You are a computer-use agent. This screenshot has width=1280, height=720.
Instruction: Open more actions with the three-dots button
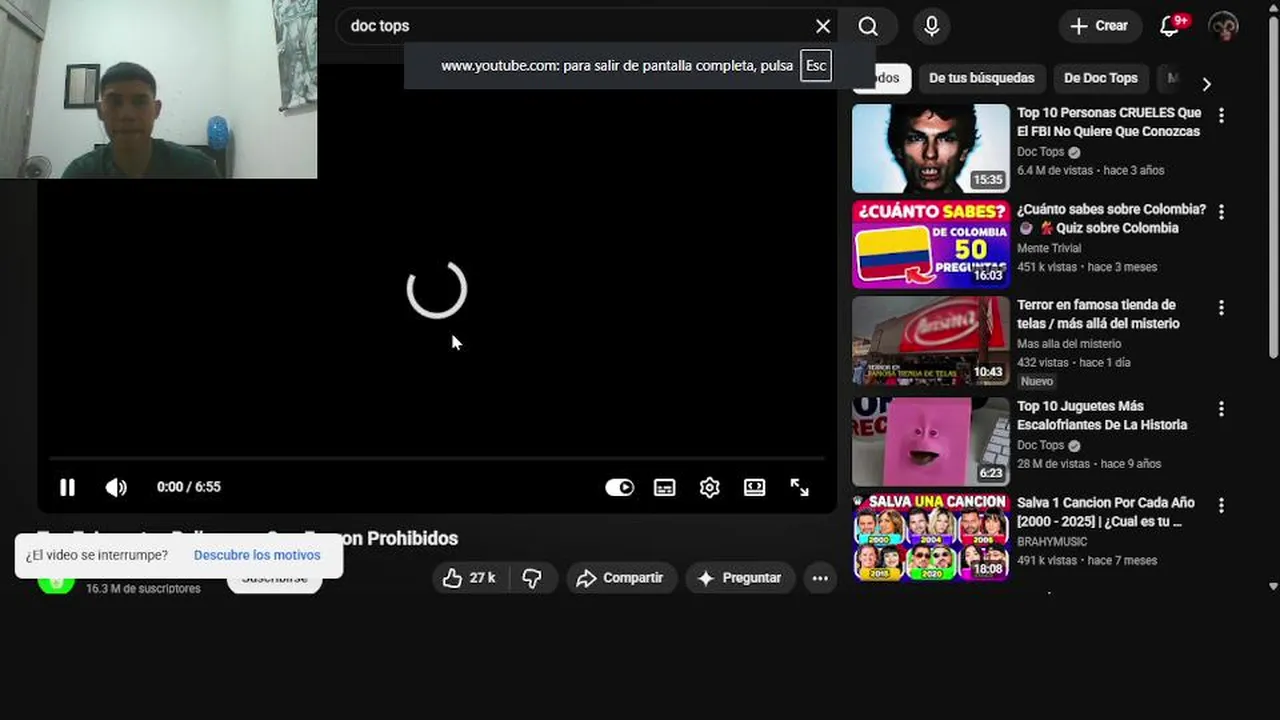(x=820, y=578)
